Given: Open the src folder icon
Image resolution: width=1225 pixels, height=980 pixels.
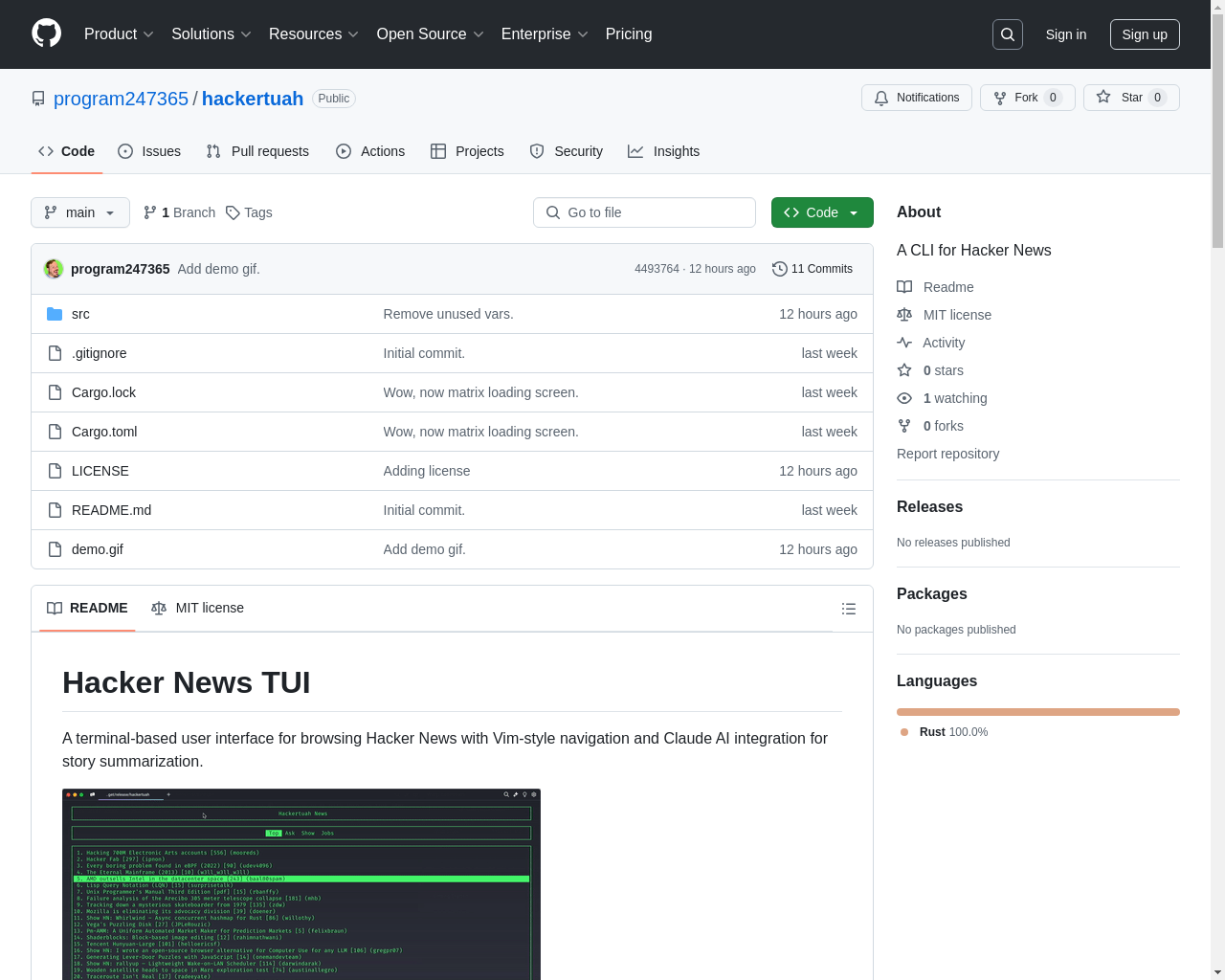Looking at the screenshot, I should [55, 314].
